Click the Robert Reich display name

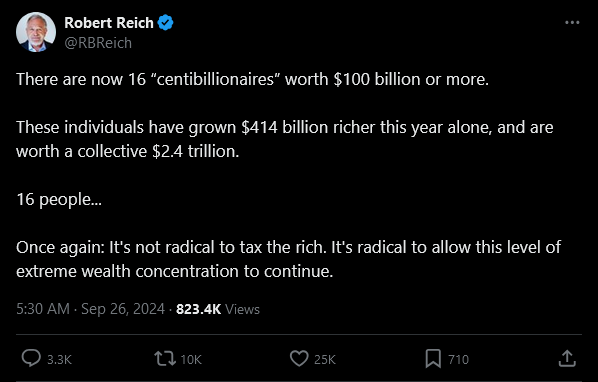(x=109, y=23)
